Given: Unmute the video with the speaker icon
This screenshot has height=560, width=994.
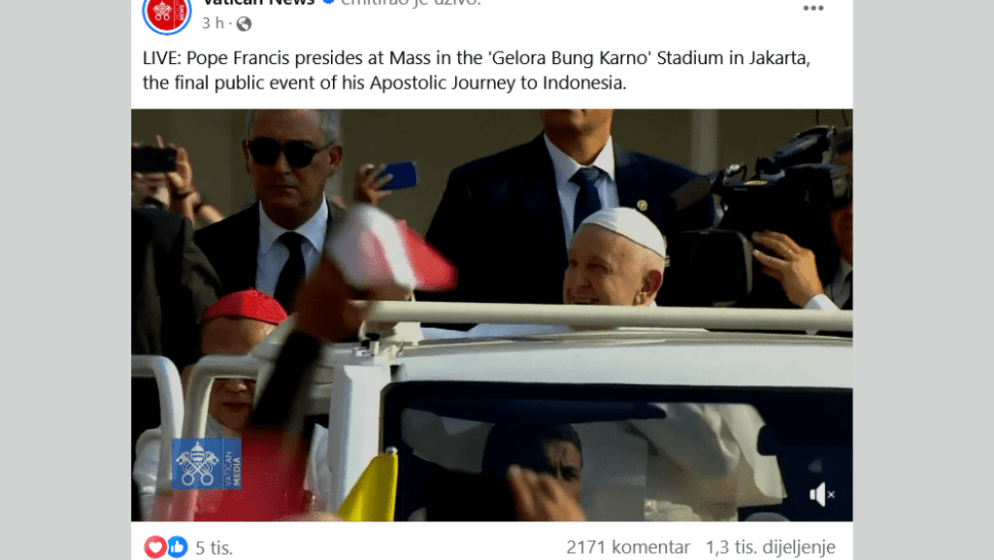Looking at the screenshot, I should tap(821, 495).
